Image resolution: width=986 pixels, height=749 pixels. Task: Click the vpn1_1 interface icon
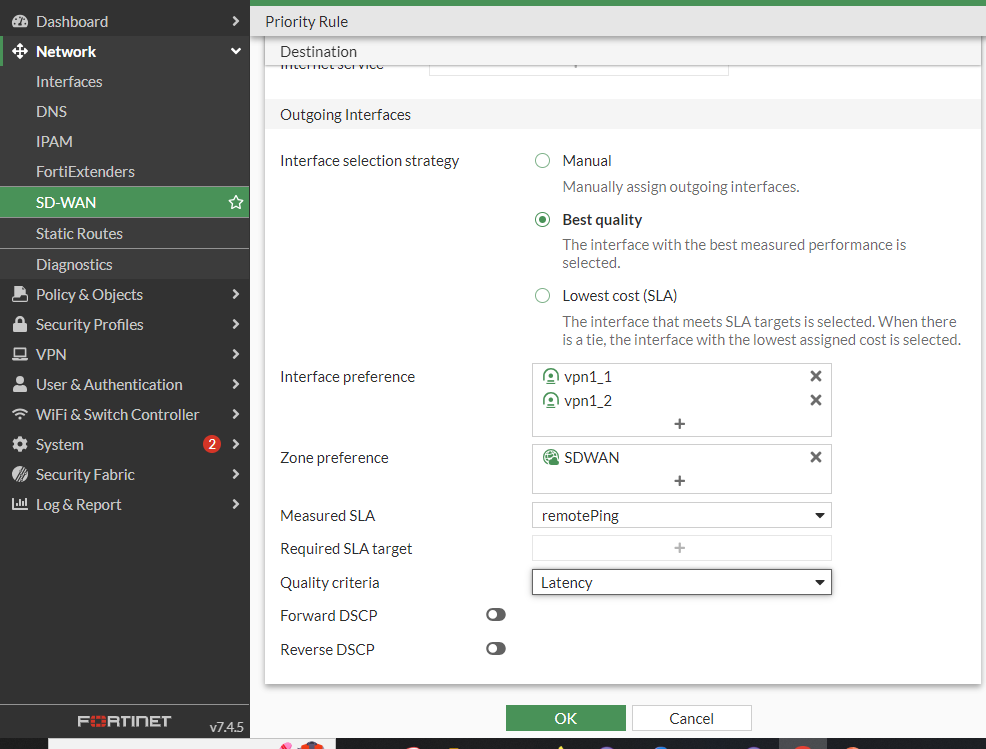(x=550, y=377)
